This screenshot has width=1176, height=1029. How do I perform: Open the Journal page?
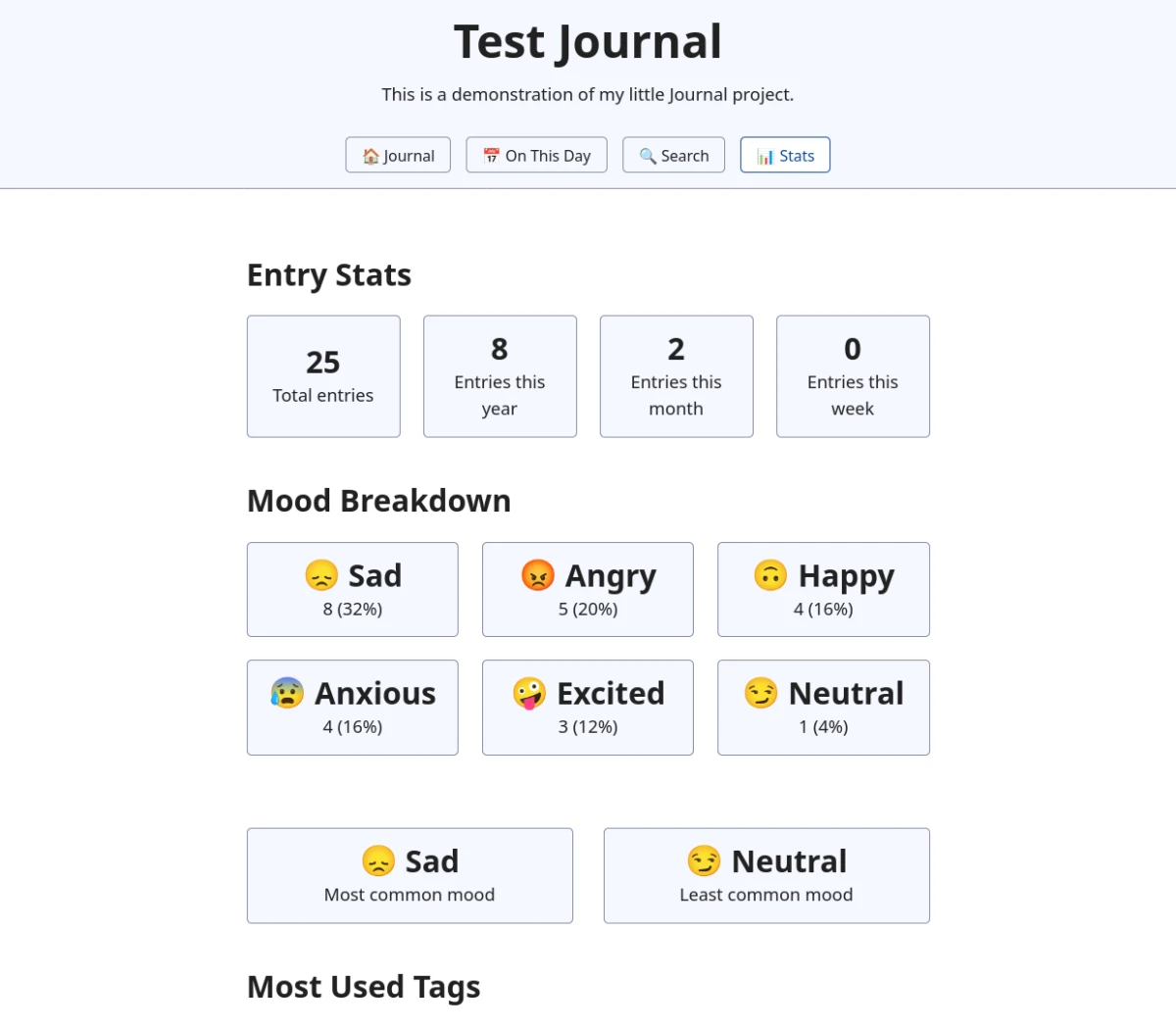click(x=398, y=155)
